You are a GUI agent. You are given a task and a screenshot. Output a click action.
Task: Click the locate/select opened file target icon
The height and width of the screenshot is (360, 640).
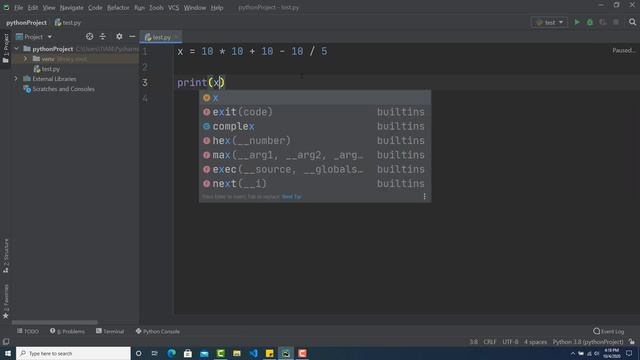[89, 37]
